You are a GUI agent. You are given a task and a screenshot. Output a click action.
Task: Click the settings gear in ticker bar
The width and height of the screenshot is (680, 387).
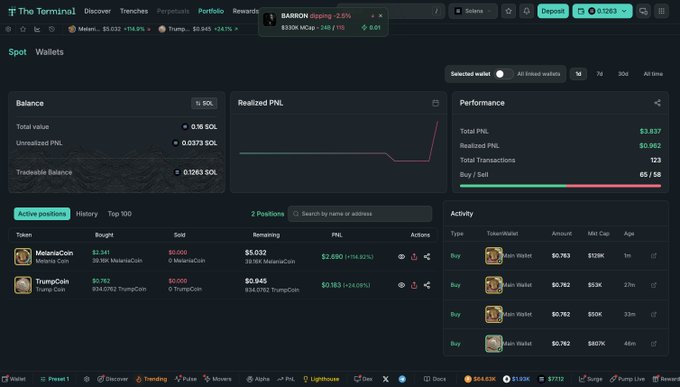(x=8, y=29)
